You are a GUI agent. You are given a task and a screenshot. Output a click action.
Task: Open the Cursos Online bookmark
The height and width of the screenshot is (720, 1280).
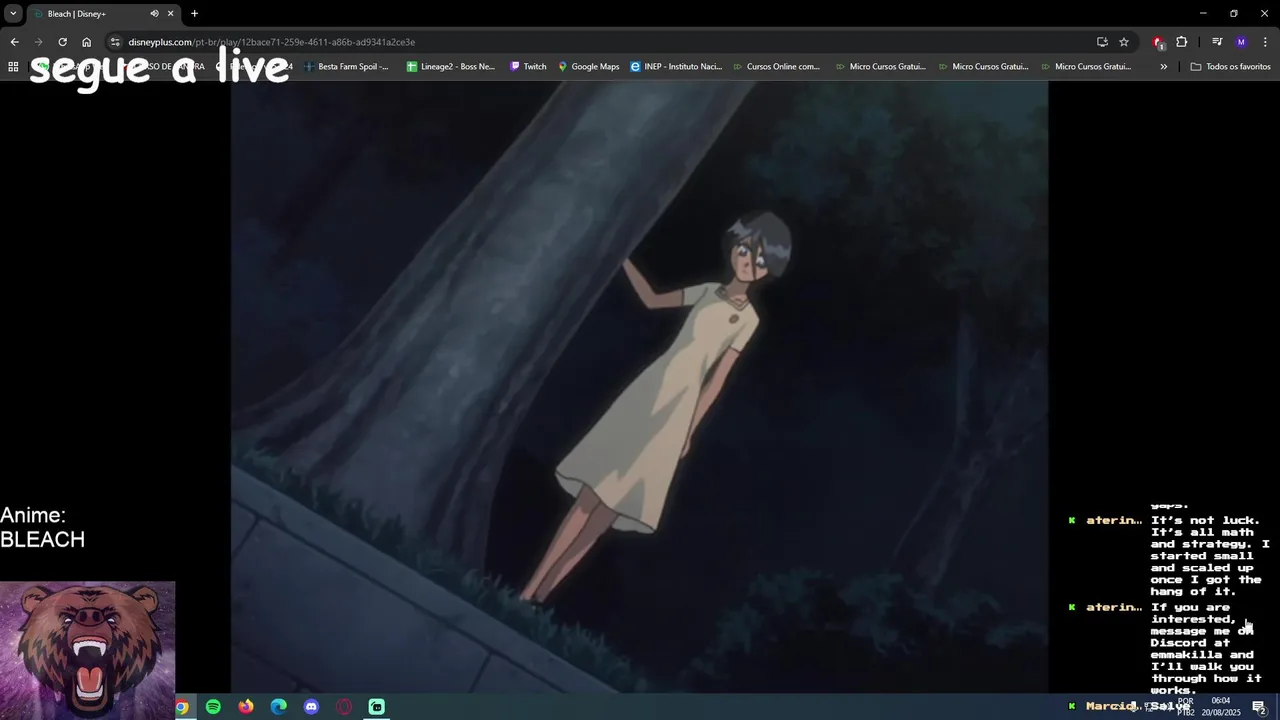tap(776, 67)
